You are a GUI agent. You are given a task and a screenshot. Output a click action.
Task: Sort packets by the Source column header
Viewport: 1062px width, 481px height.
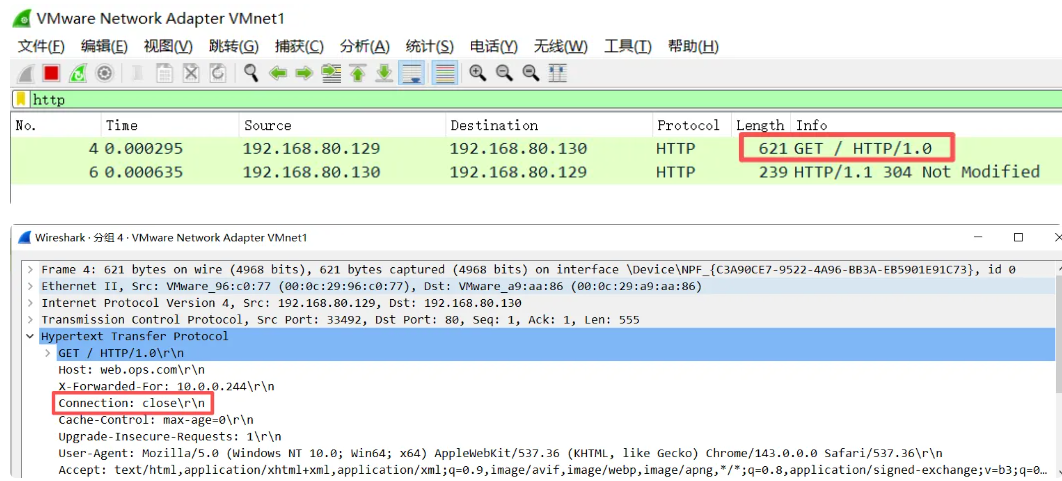pos(268,125)
